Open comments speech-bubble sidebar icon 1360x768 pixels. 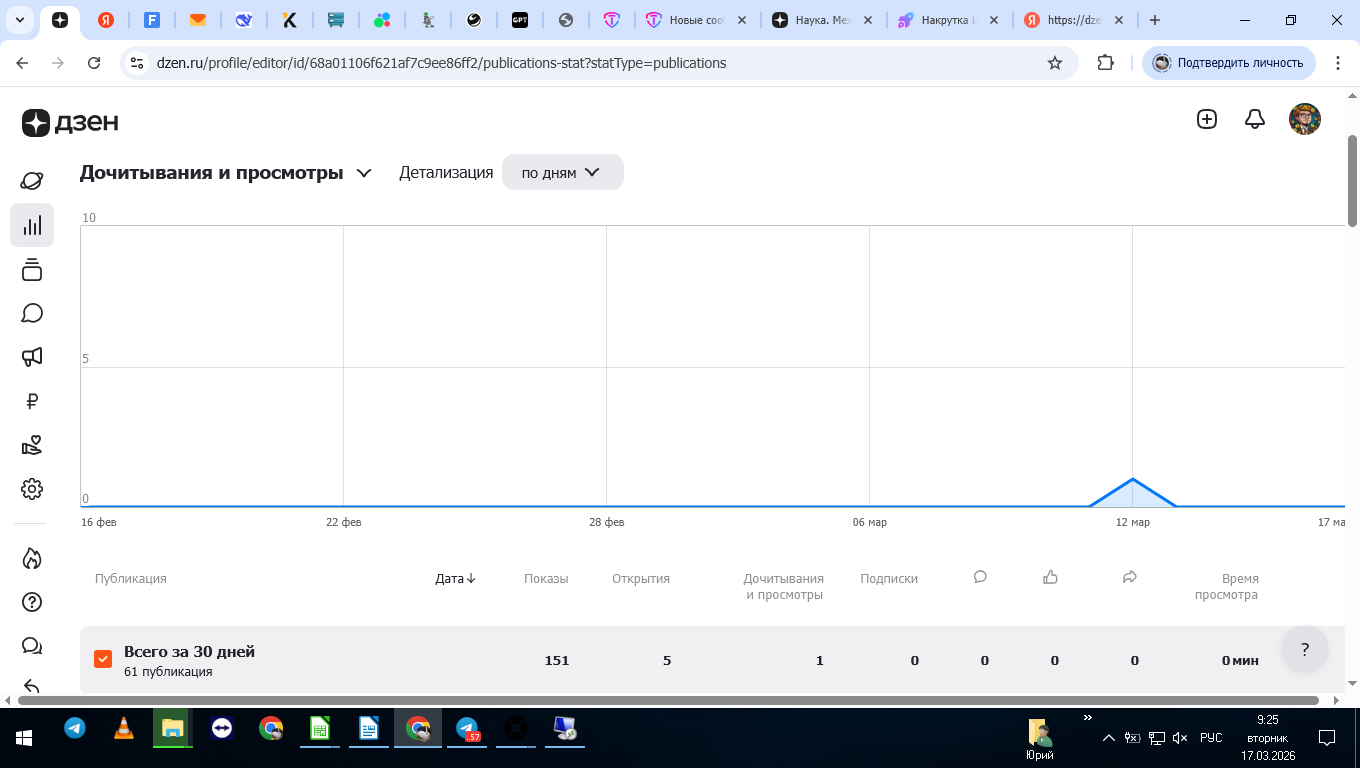(32, 313)
